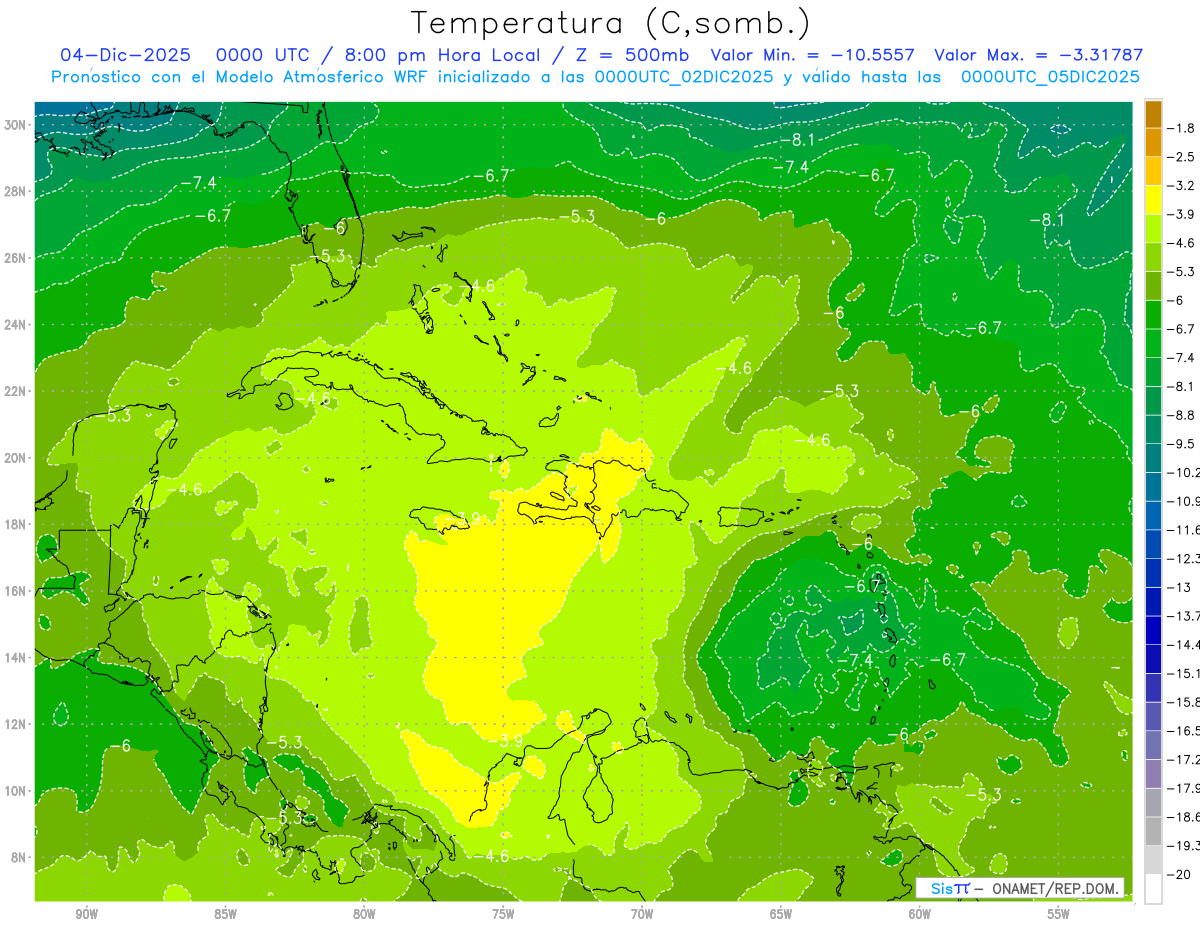Click the 24N latitude axis label
The image size is (1200, 927).
point(15,325)
